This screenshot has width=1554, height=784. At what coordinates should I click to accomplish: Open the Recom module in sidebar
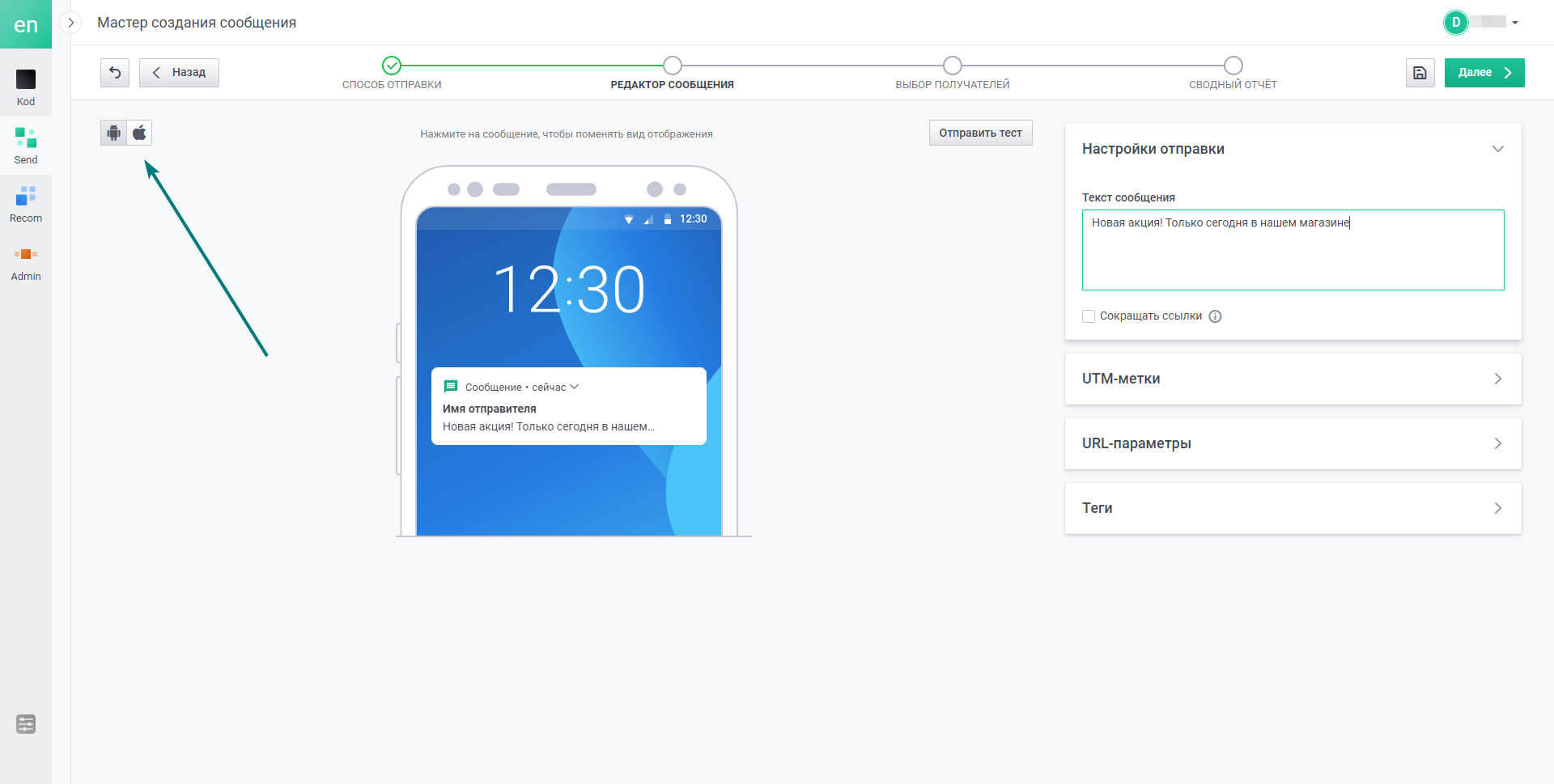pyautogui.click(x=26, y=204)
